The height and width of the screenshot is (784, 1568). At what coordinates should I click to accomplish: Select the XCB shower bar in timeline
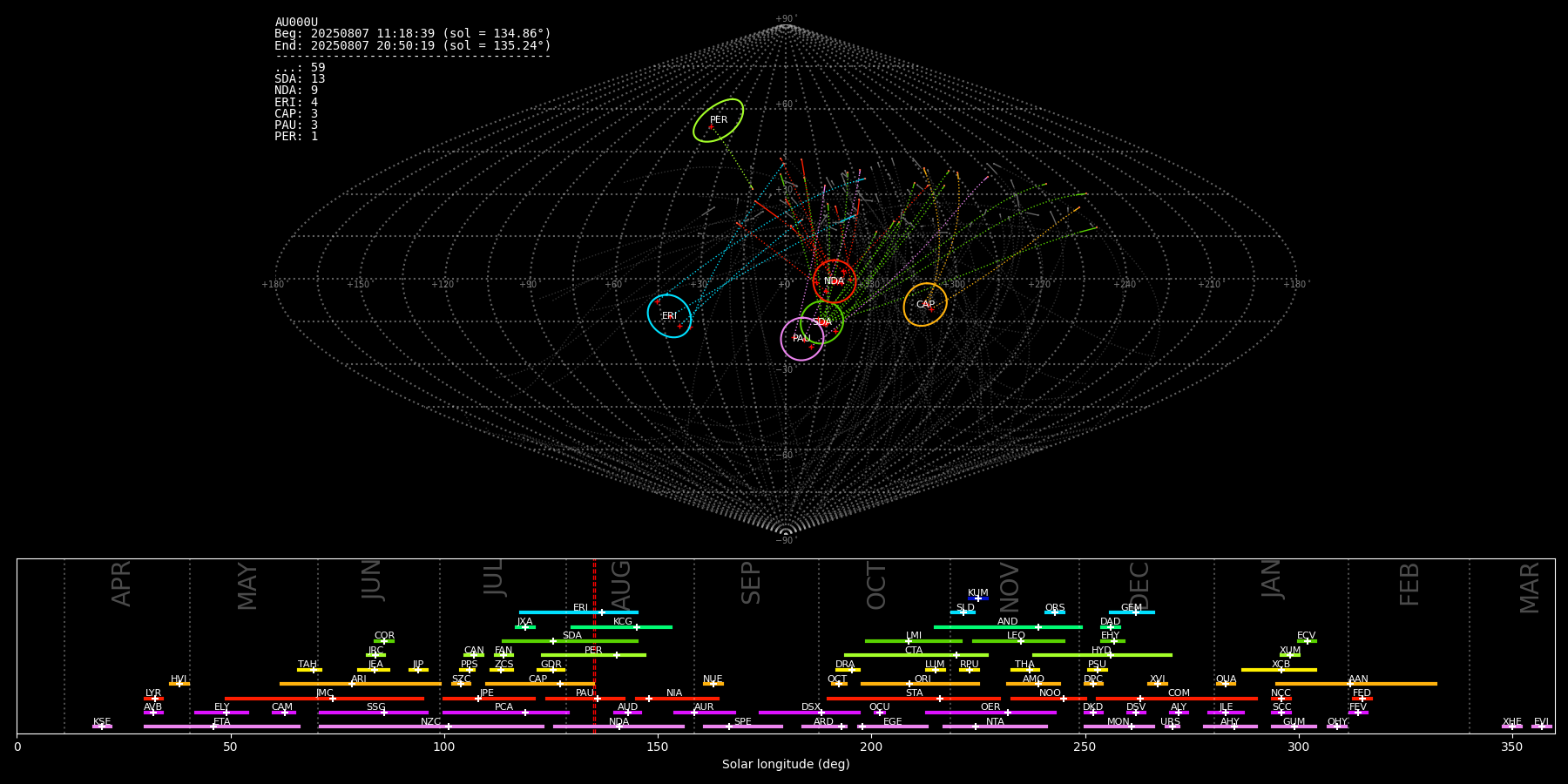[1279, 670]
